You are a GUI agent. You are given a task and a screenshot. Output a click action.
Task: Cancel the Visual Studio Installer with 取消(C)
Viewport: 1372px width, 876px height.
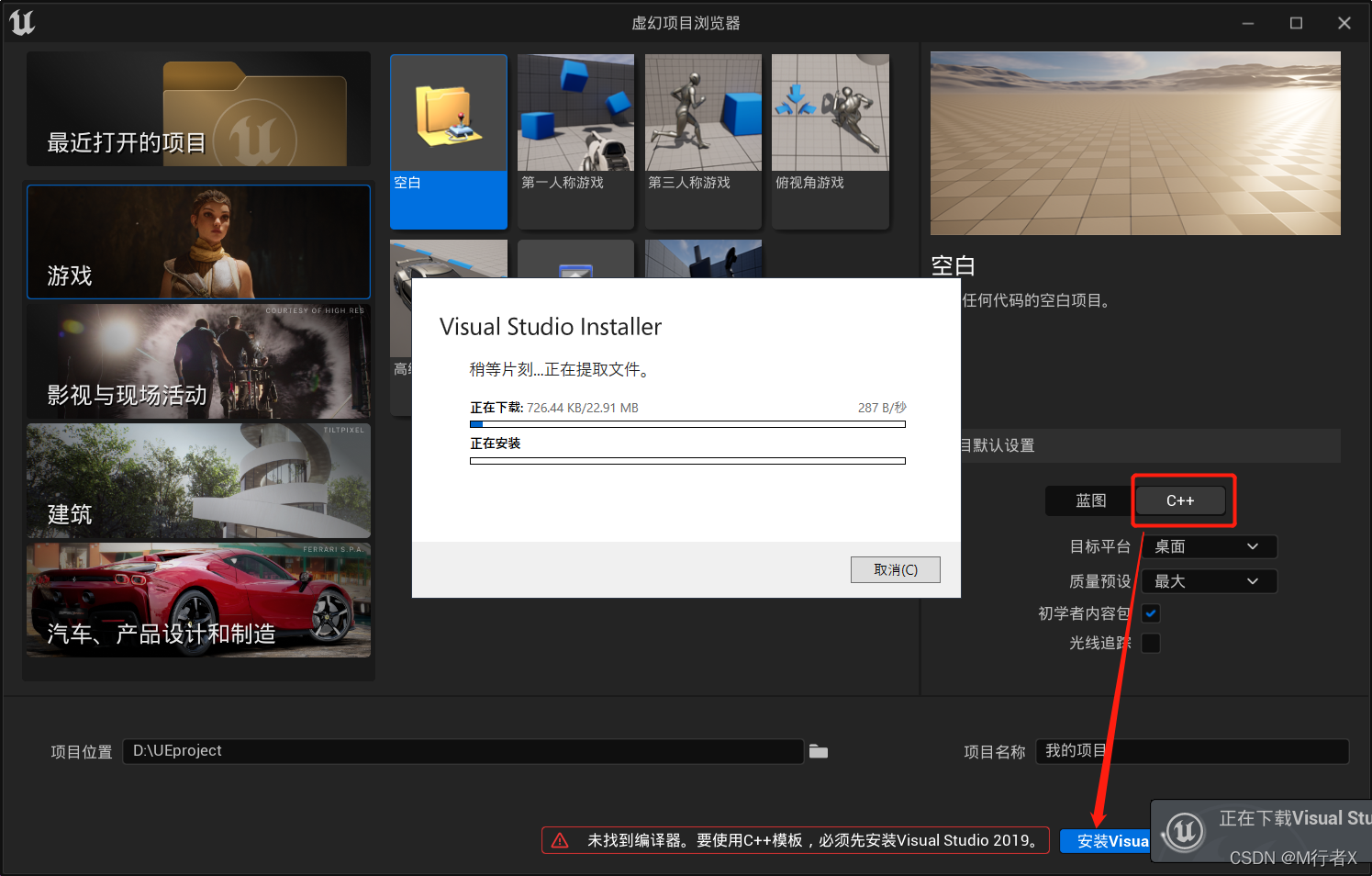click(x=896, y=570)
